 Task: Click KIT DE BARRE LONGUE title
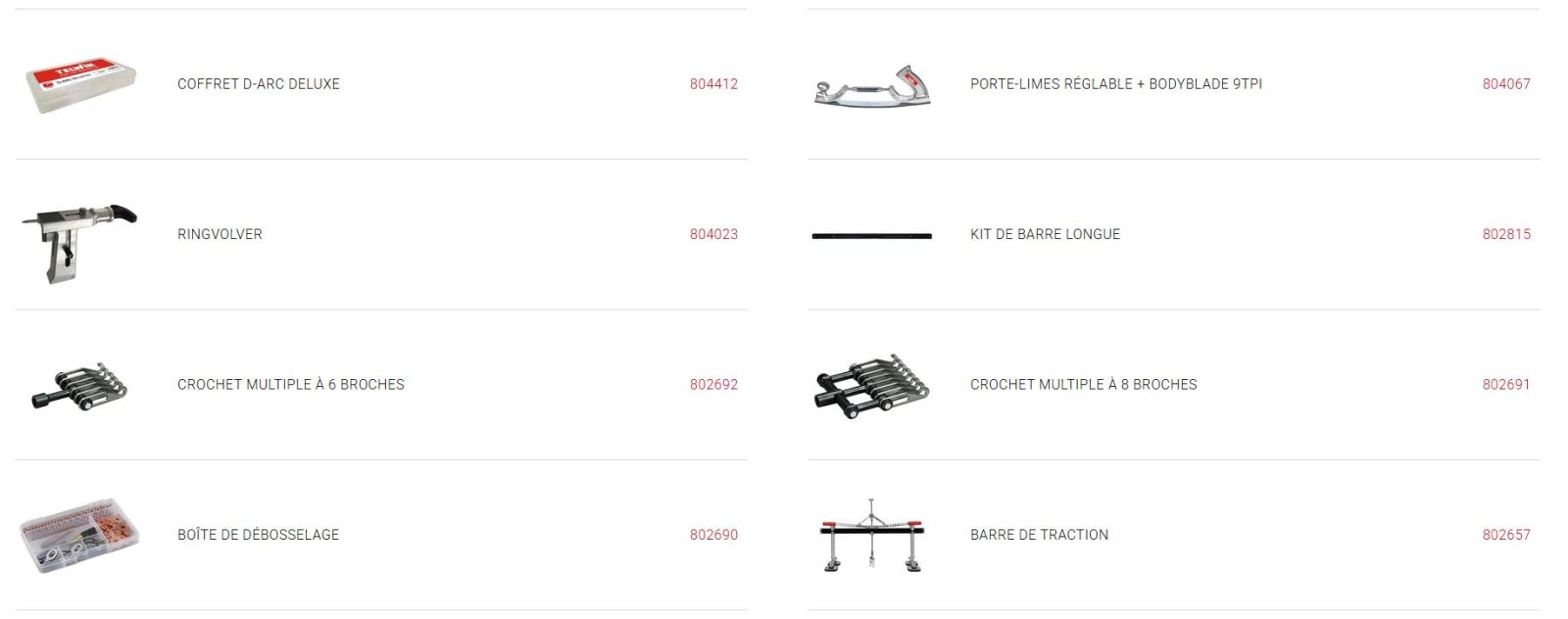click(1045, 234)
